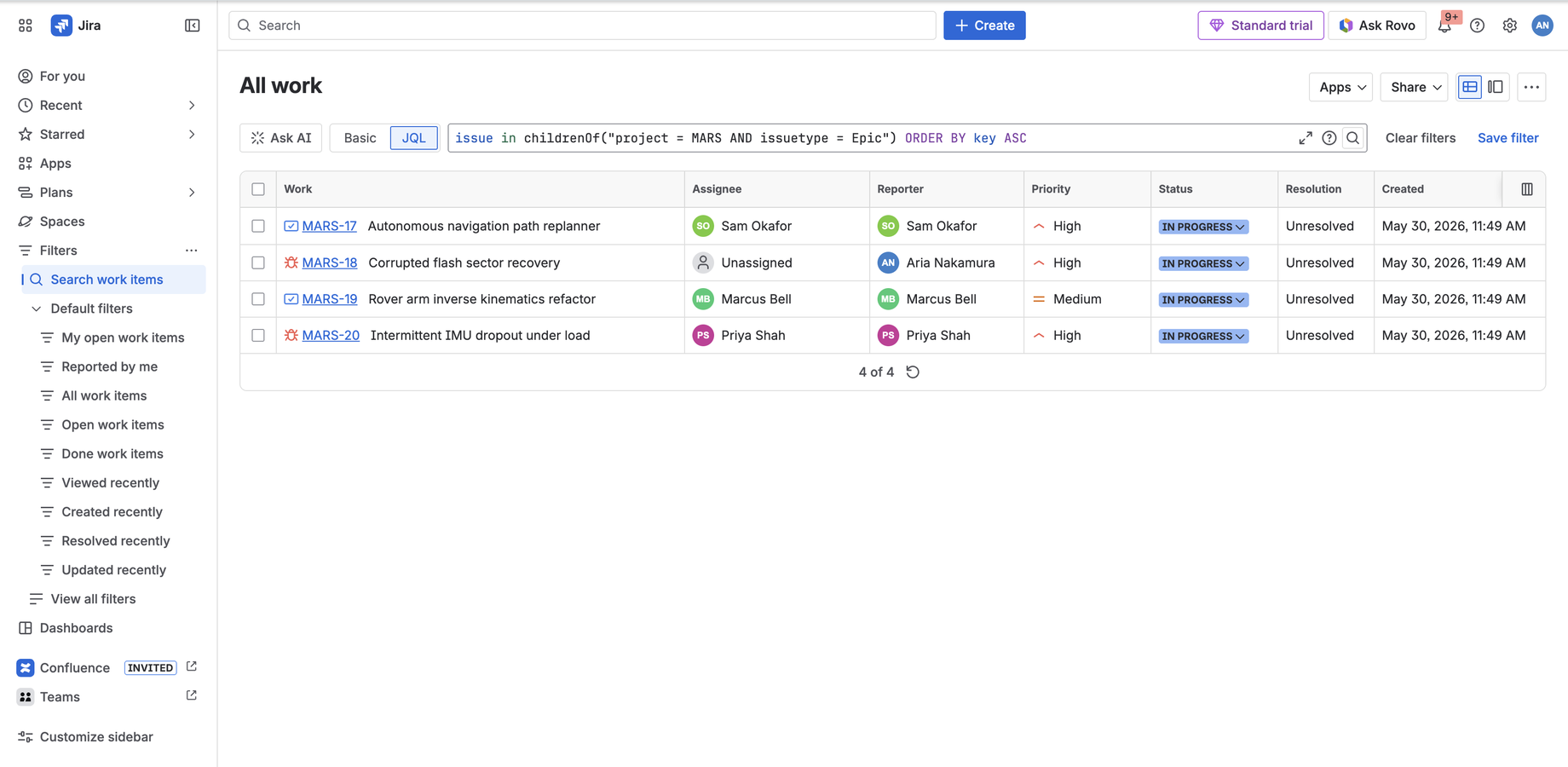Select all rows with the header checkbox
Viewport: 1568px width, 767px height.
[258, 189]
